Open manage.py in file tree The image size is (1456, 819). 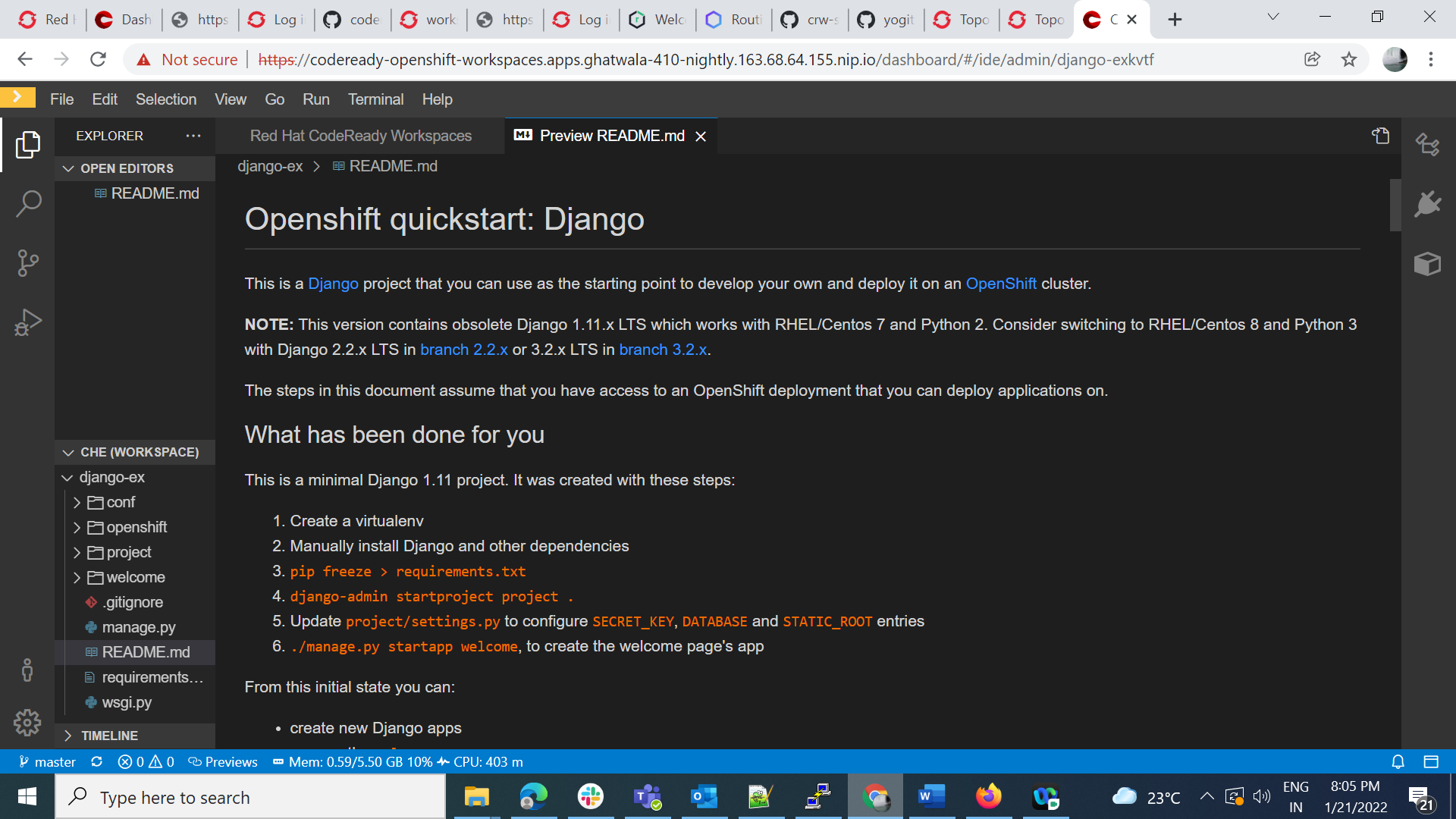click(138, 627)
